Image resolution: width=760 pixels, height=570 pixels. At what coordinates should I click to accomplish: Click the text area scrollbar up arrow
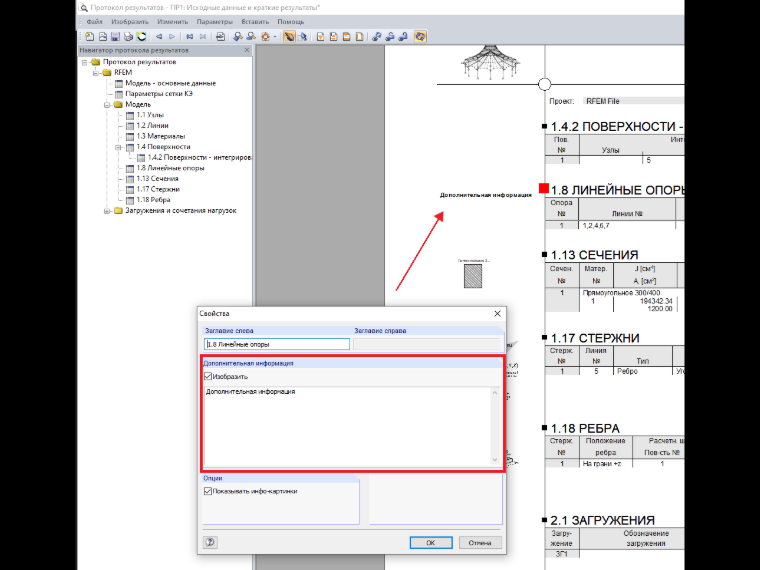495,393
